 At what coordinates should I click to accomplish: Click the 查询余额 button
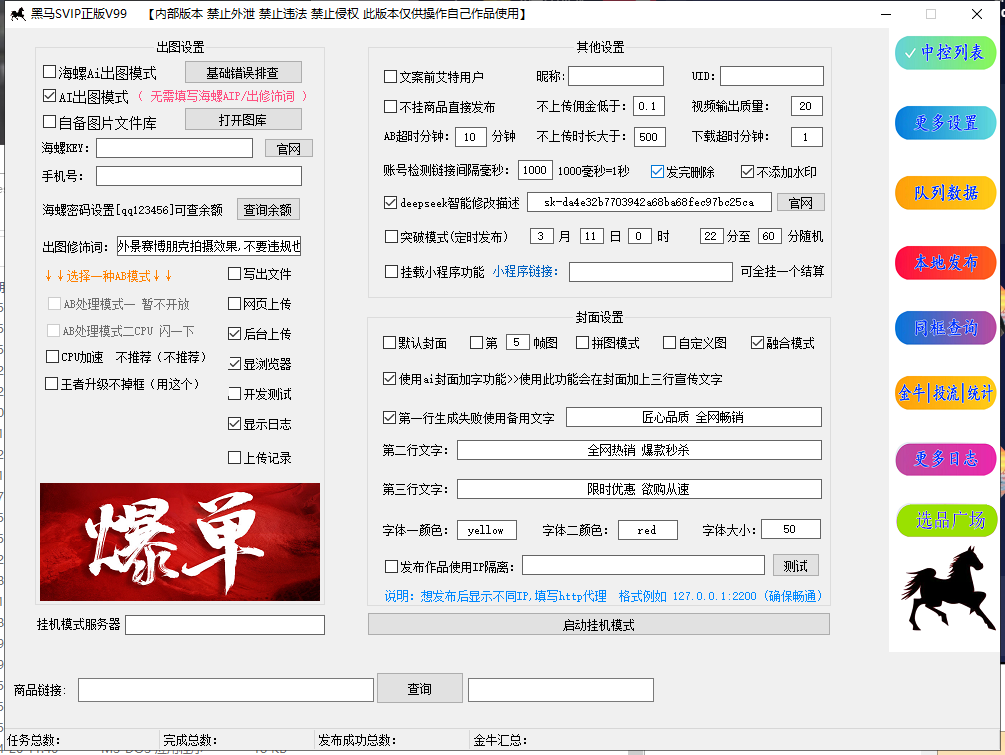[x=266, y=211]
